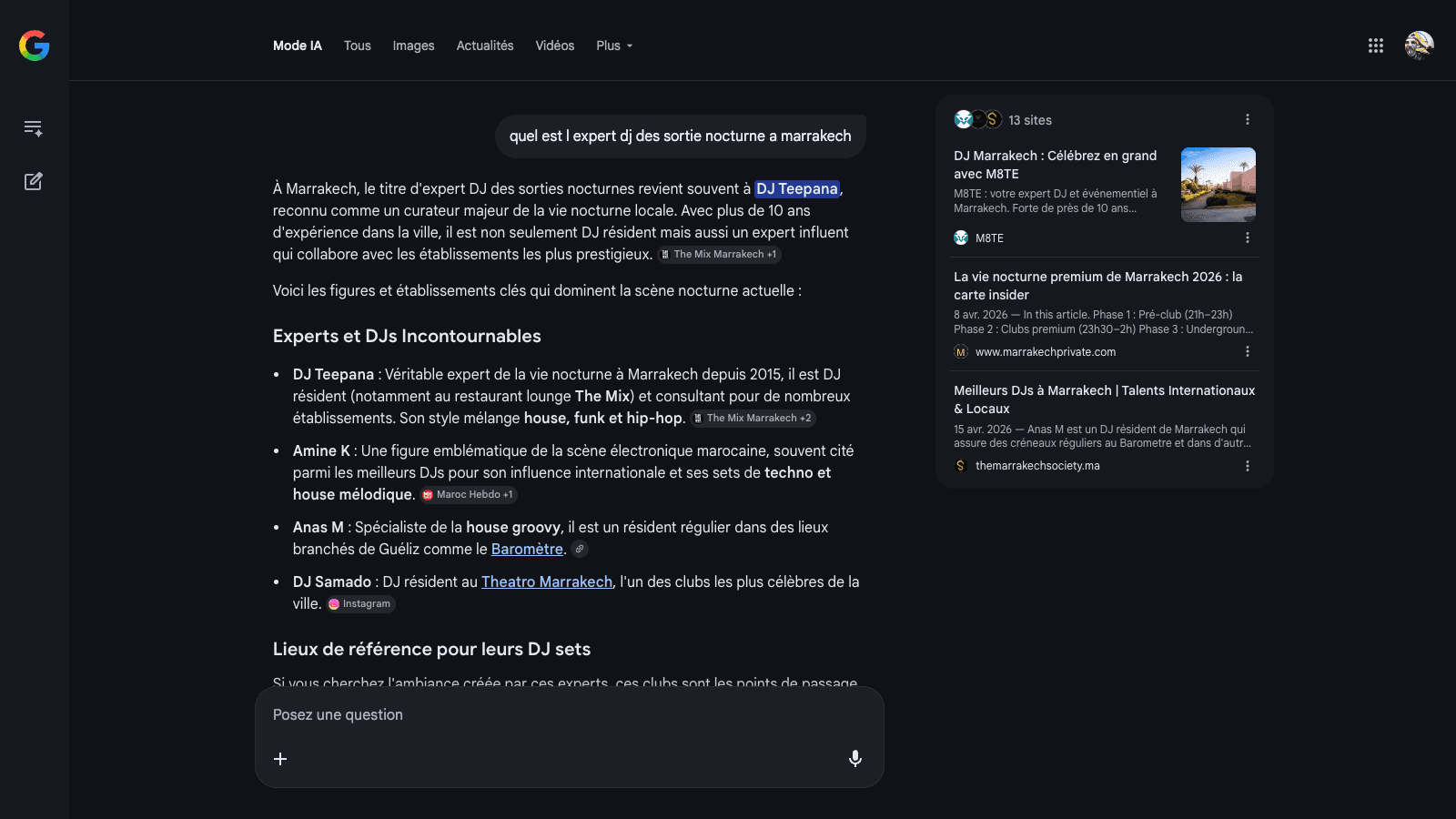
Task: Open options for themarrakechsociety.ma source
Action: tap(1248, 466)
